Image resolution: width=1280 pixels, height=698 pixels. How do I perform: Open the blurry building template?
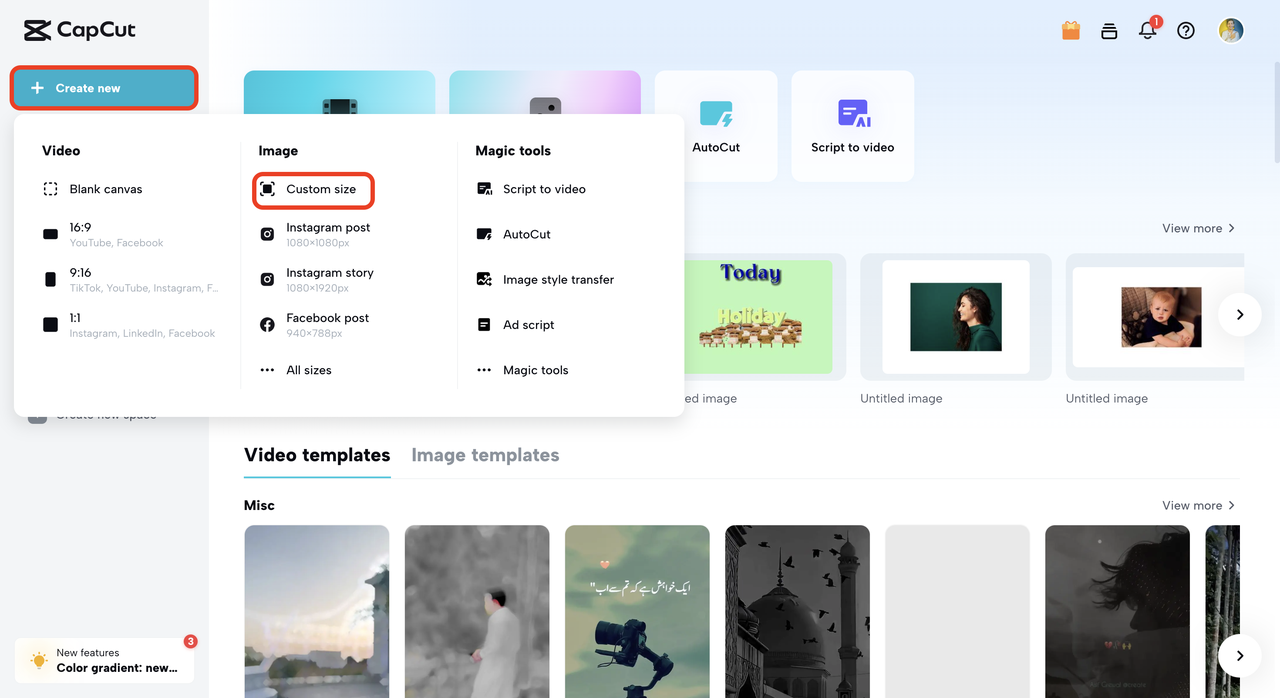pos(317,611)
